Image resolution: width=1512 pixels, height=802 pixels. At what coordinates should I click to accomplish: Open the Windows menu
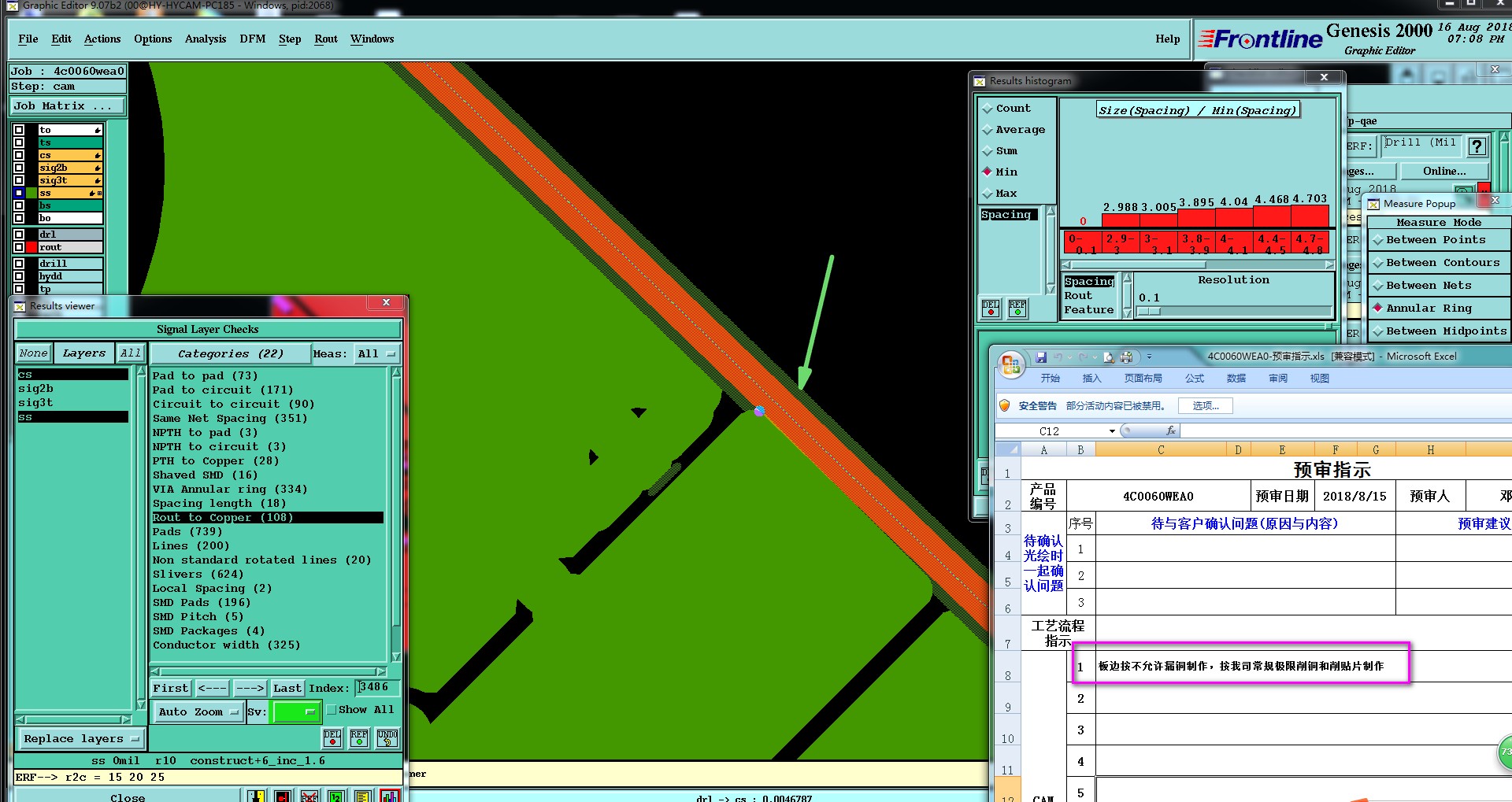[372, 39]
